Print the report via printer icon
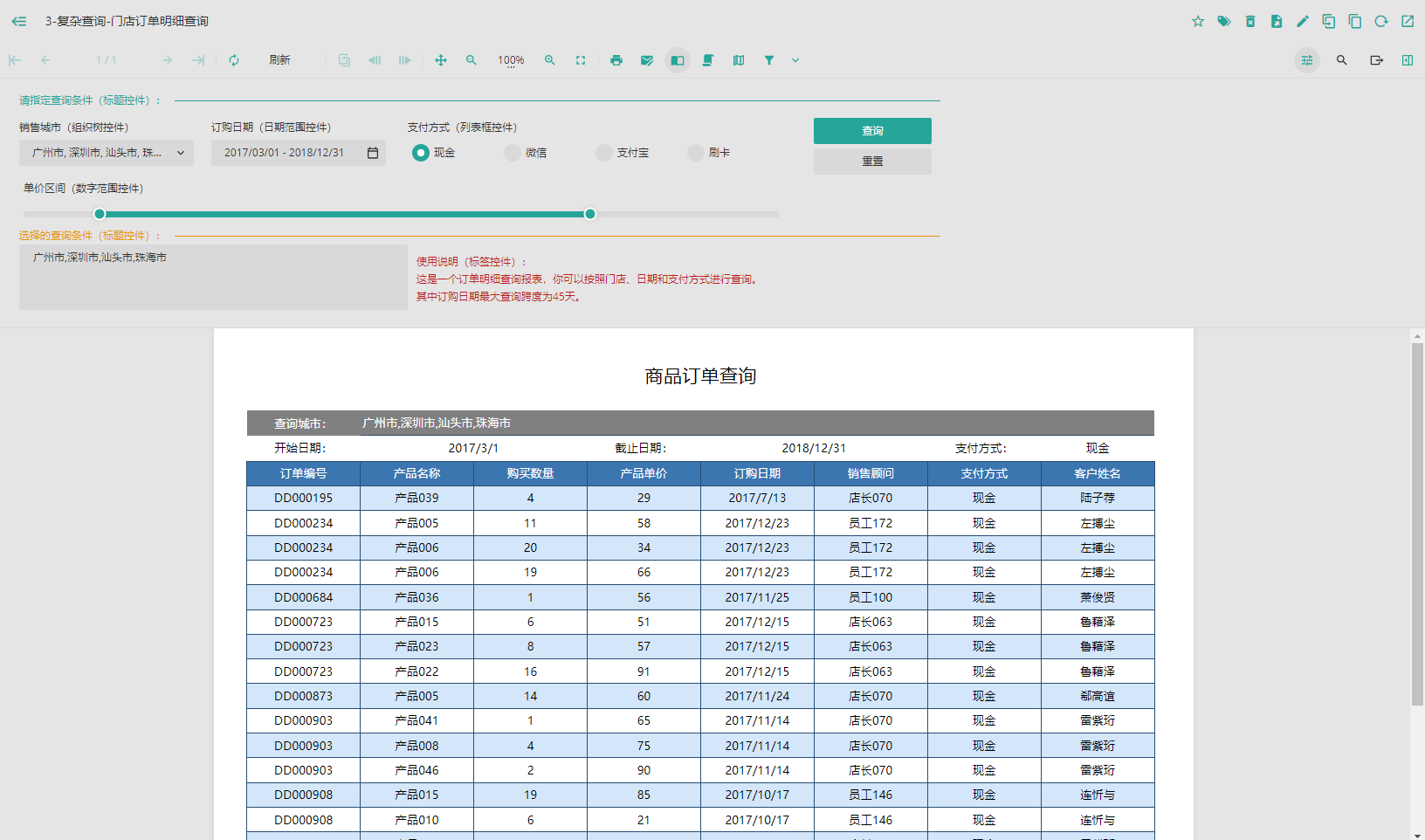 pyautogui.click(x=616, y=60)
